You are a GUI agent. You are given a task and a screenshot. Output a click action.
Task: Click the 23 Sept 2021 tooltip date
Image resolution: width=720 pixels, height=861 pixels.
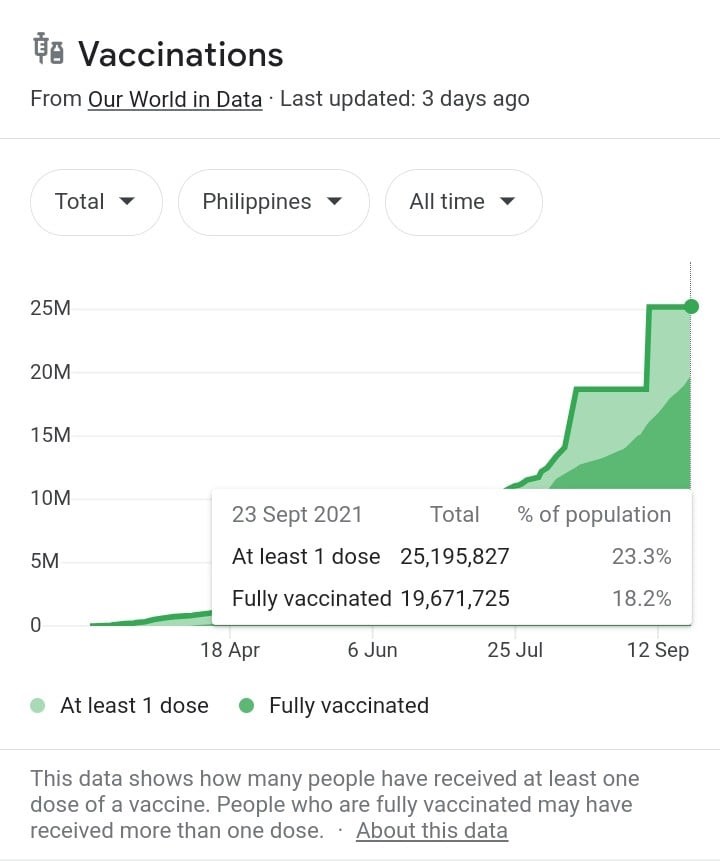(297, 515)
